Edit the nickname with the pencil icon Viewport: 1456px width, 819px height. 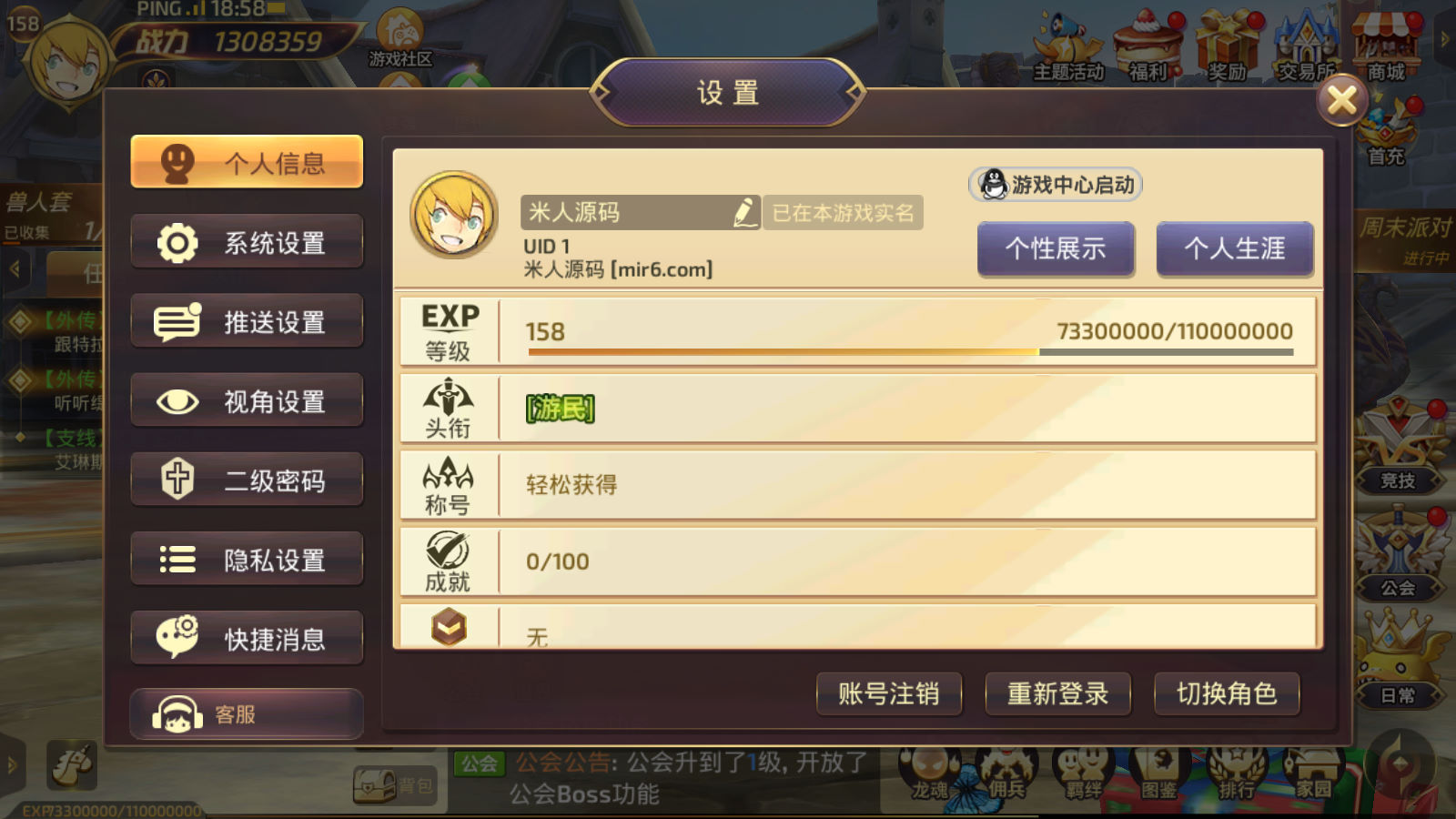(x=745, y=212)
